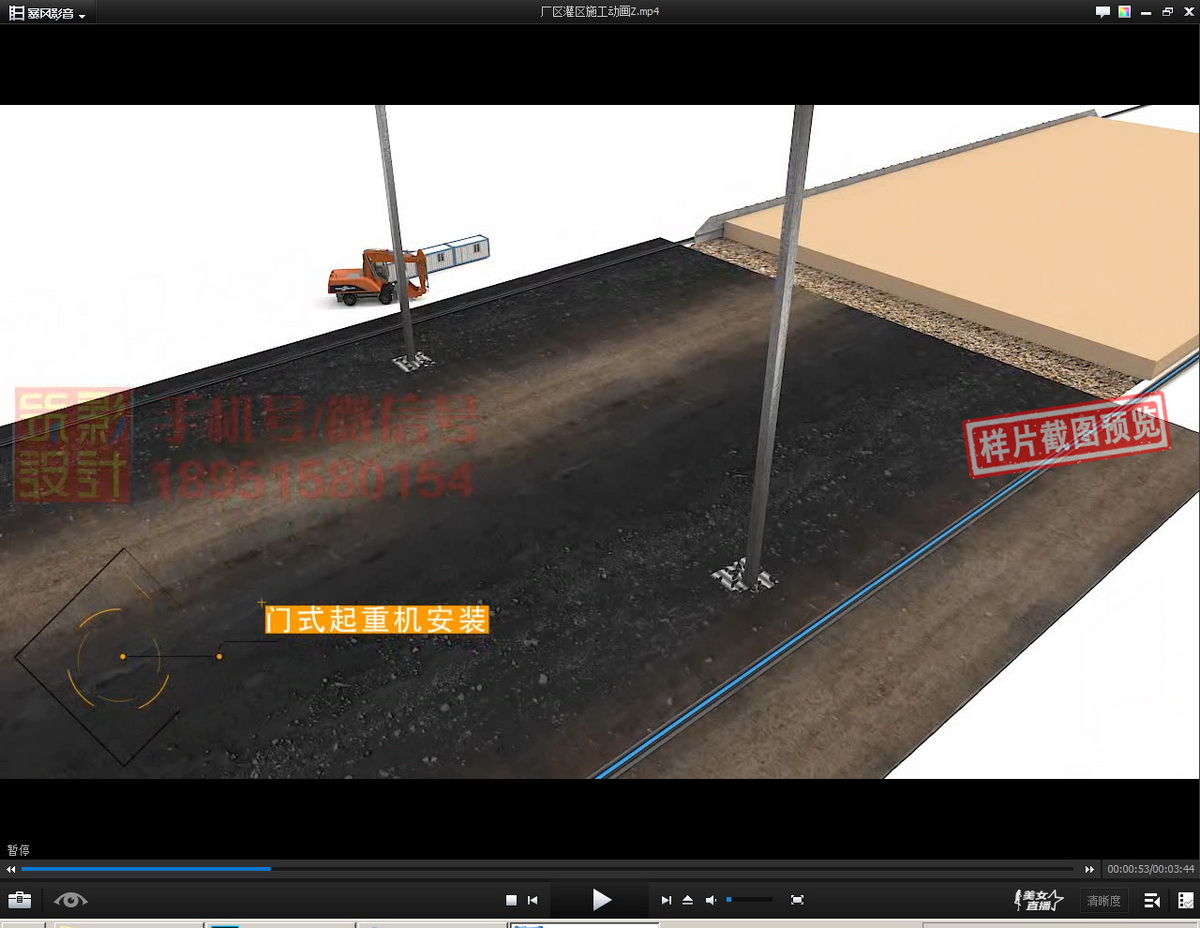The height and width of the screenshot is (928, 1200).
Task: Open the skin color palette icon
Action: pos(1125,12)
